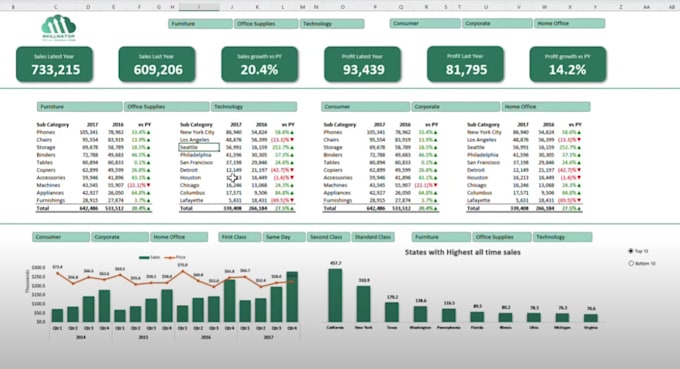Click Office Supplies slicer directly above the tables
The height and width of the screenshot is (369, 680).
point(167,107)
